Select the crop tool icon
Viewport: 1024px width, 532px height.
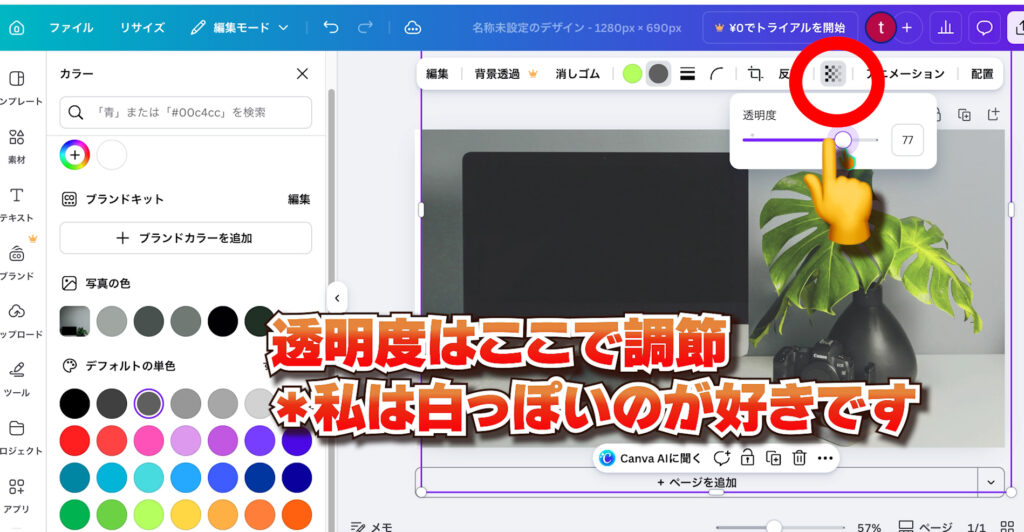tap(755, 73)
